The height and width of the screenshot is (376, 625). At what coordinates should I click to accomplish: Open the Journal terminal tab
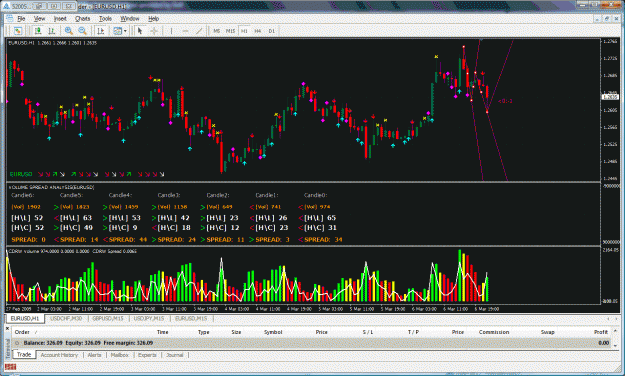[x=175, y=355]
